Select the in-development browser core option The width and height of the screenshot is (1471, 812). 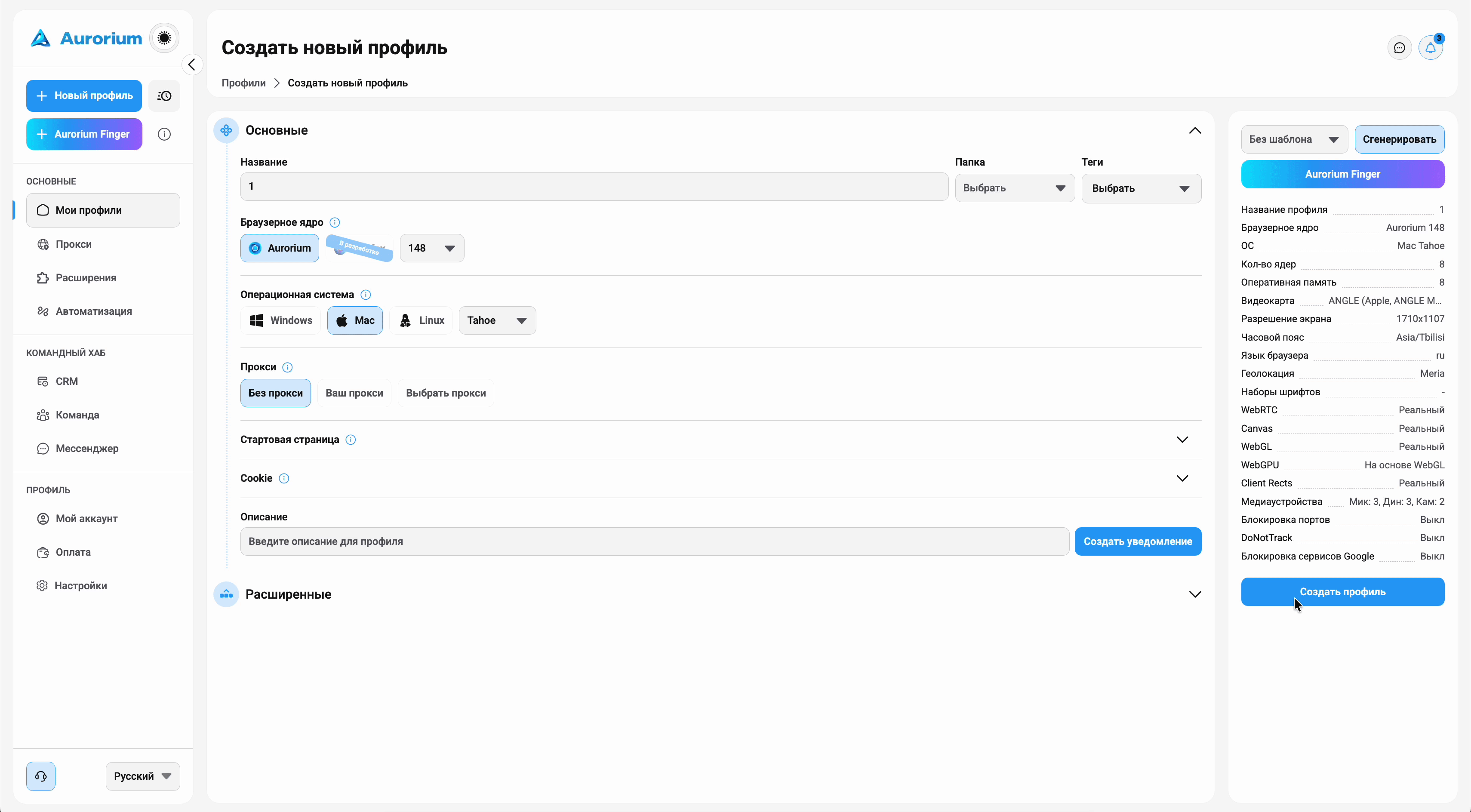(359, 249)
